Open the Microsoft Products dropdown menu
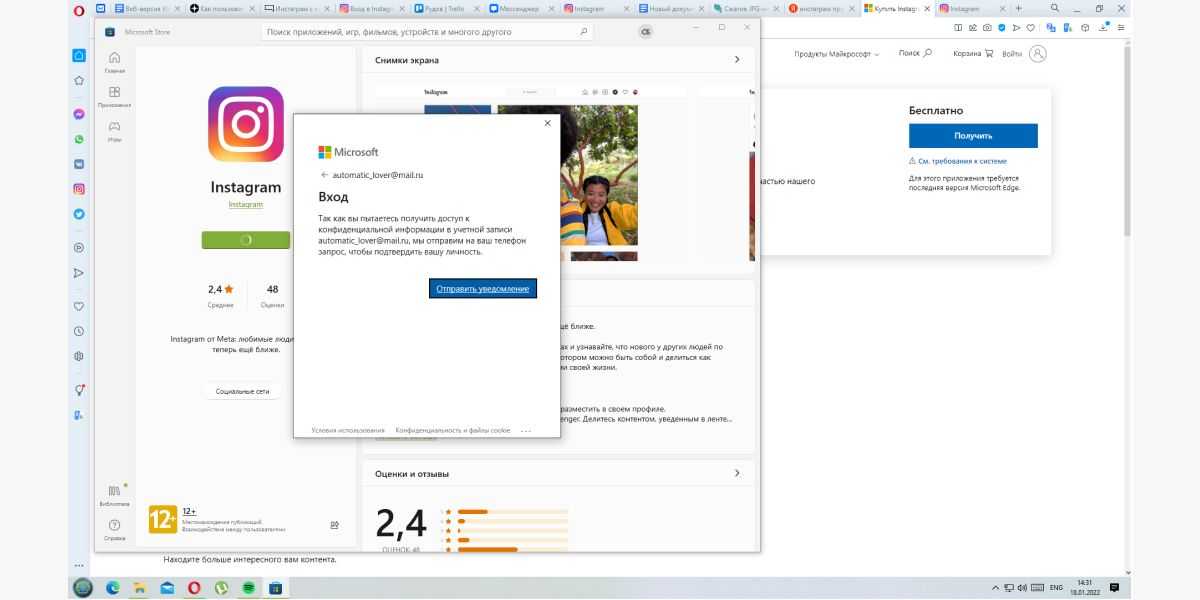 836,54
